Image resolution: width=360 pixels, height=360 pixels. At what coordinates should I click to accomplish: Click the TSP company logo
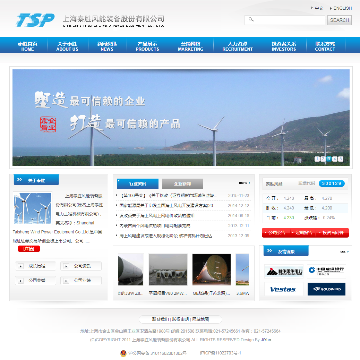[35, 20]
